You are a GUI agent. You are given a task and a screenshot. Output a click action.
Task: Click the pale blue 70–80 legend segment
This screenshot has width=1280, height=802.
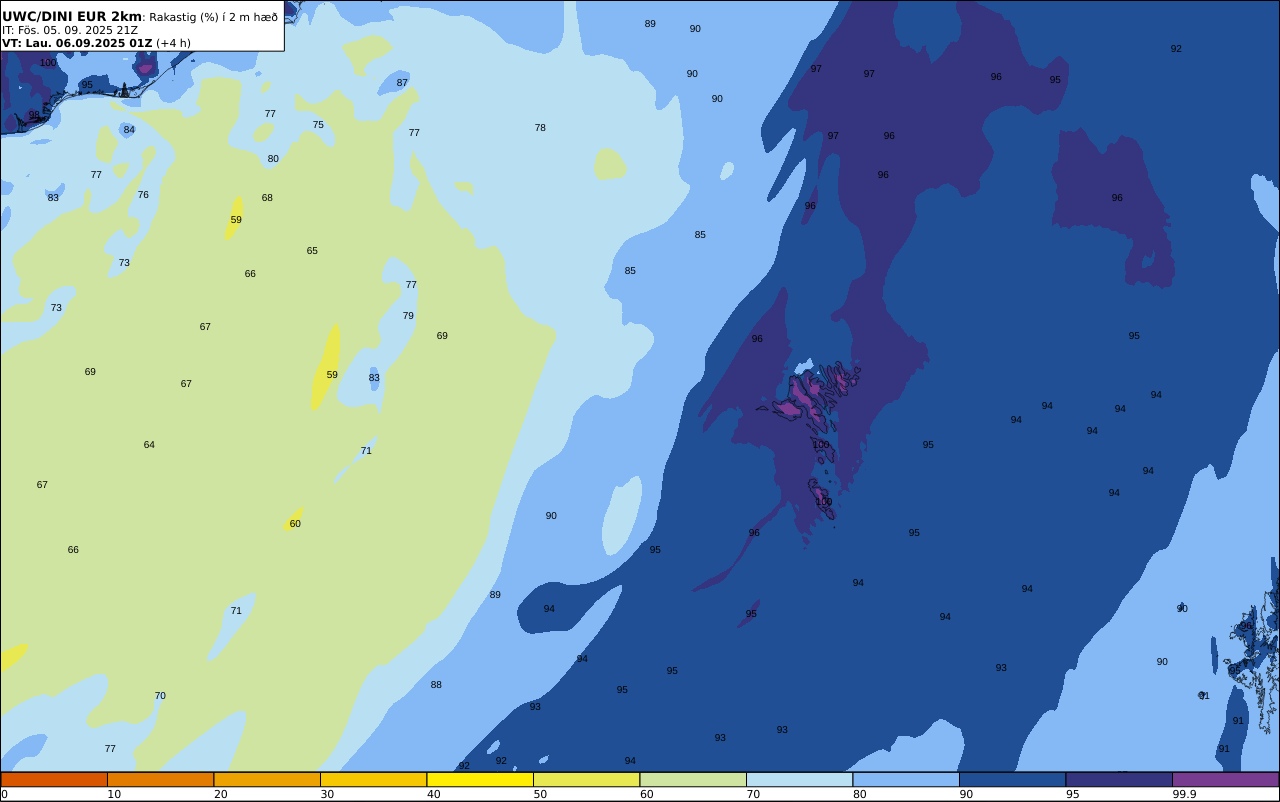tap(799, 779)
